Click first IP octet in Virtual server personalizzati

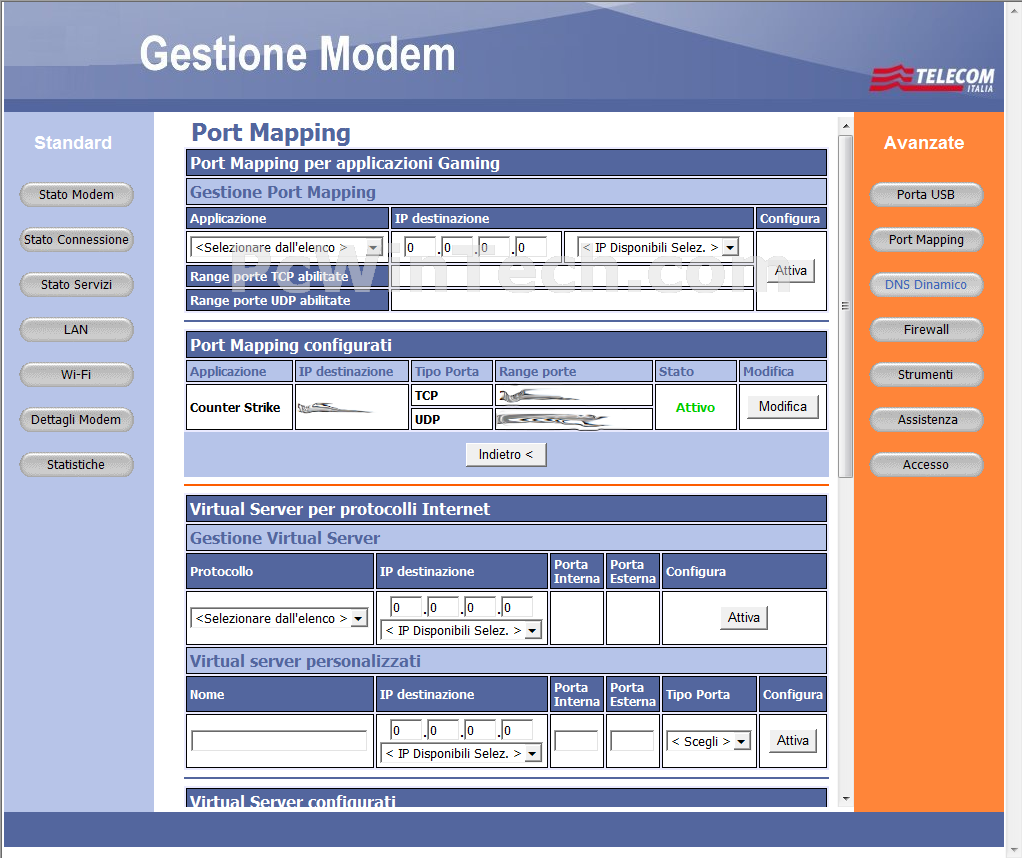coord(405,730)
